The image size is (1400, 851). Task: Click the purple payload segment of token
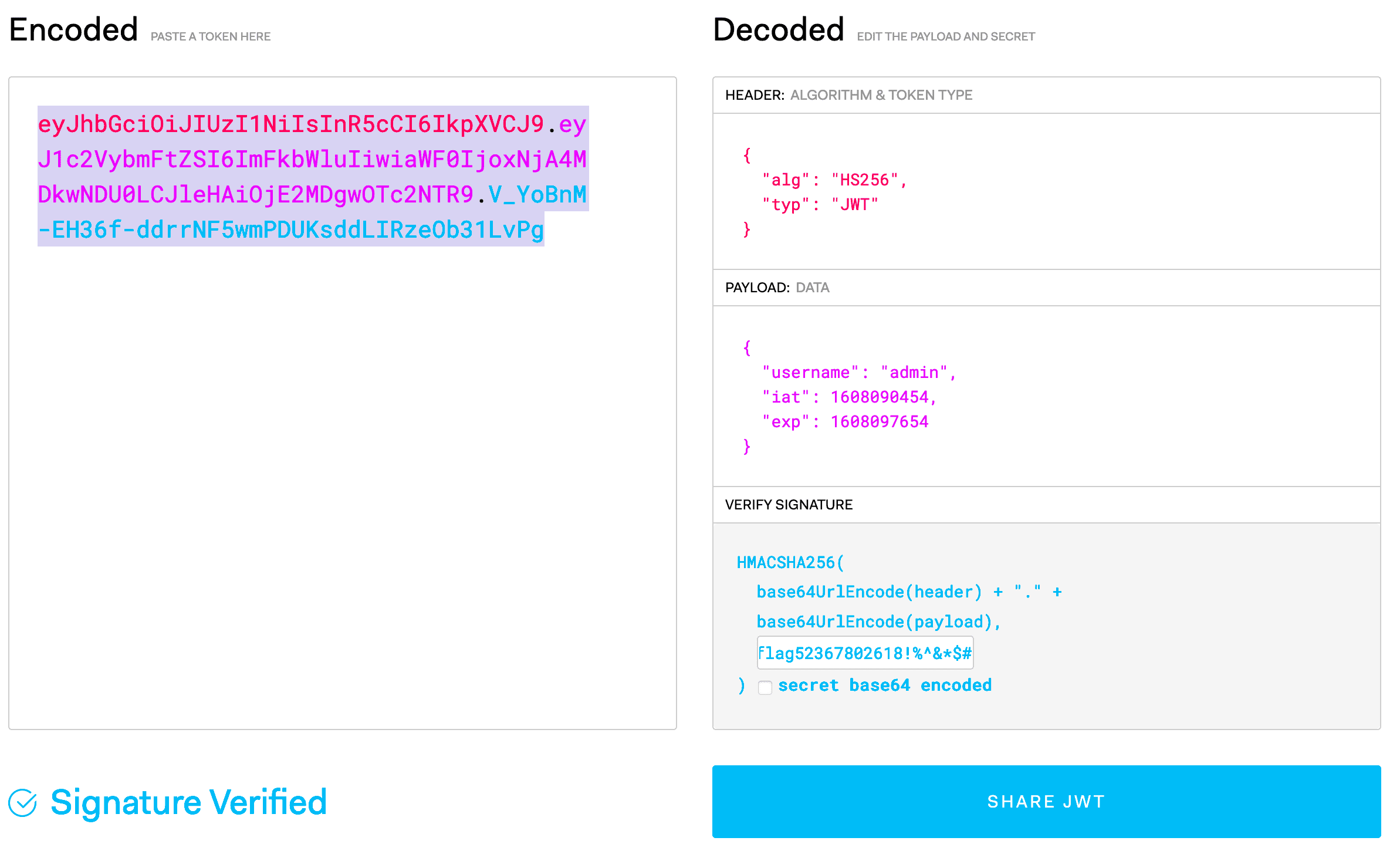pyautogui.click(x=311, y=160)
